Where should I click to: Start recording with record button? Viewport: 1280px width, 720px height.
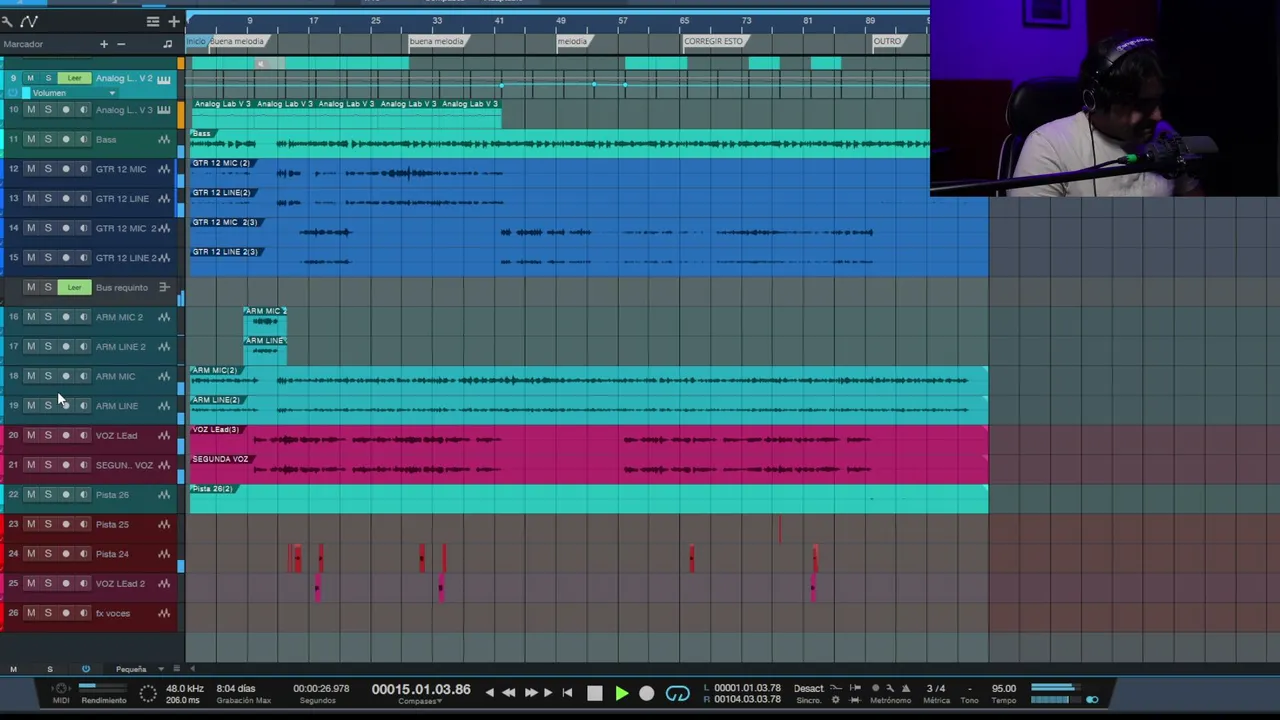coord(647,693)
